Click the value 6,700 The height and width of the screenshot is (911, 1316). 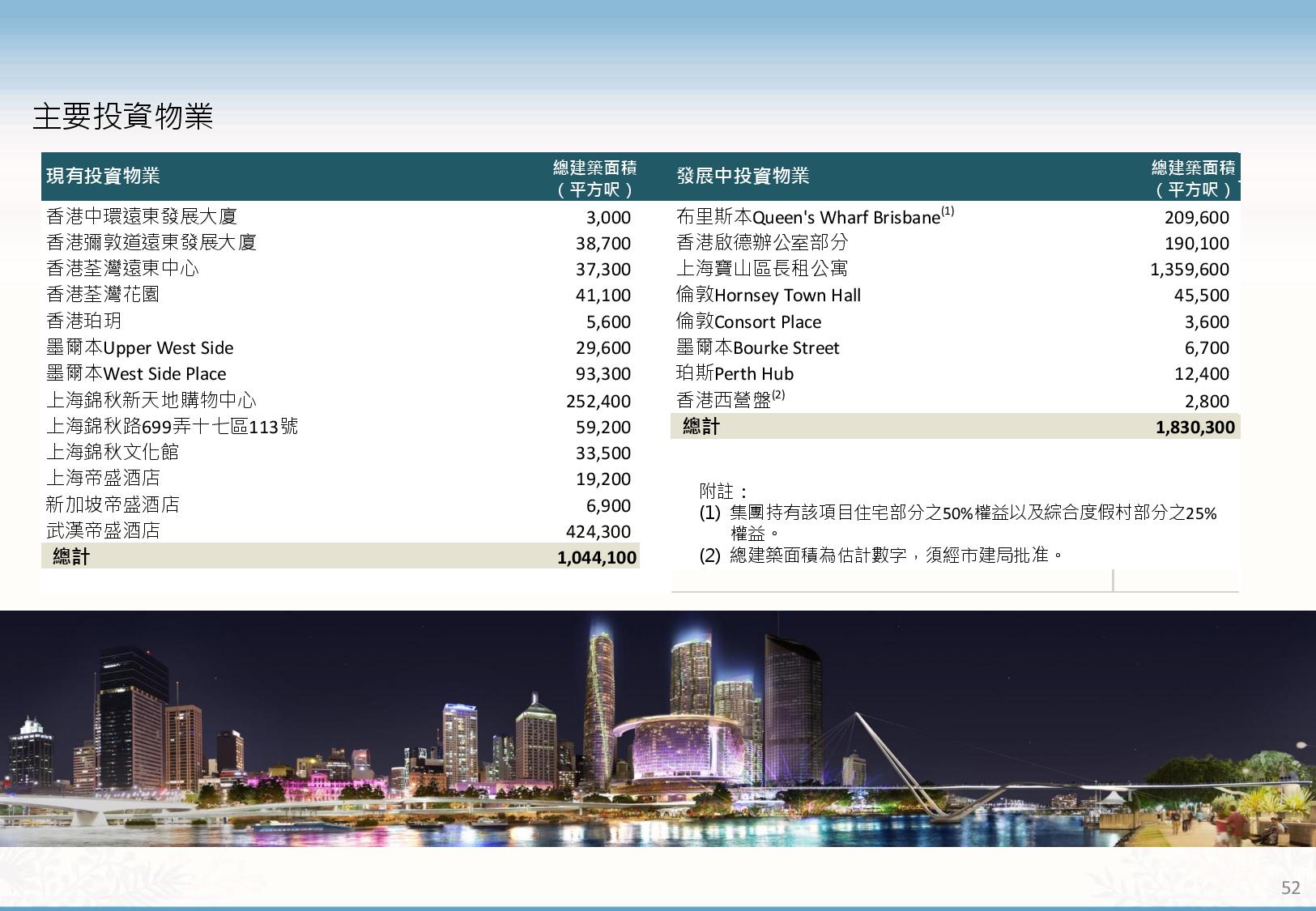tap(1207, 347)
